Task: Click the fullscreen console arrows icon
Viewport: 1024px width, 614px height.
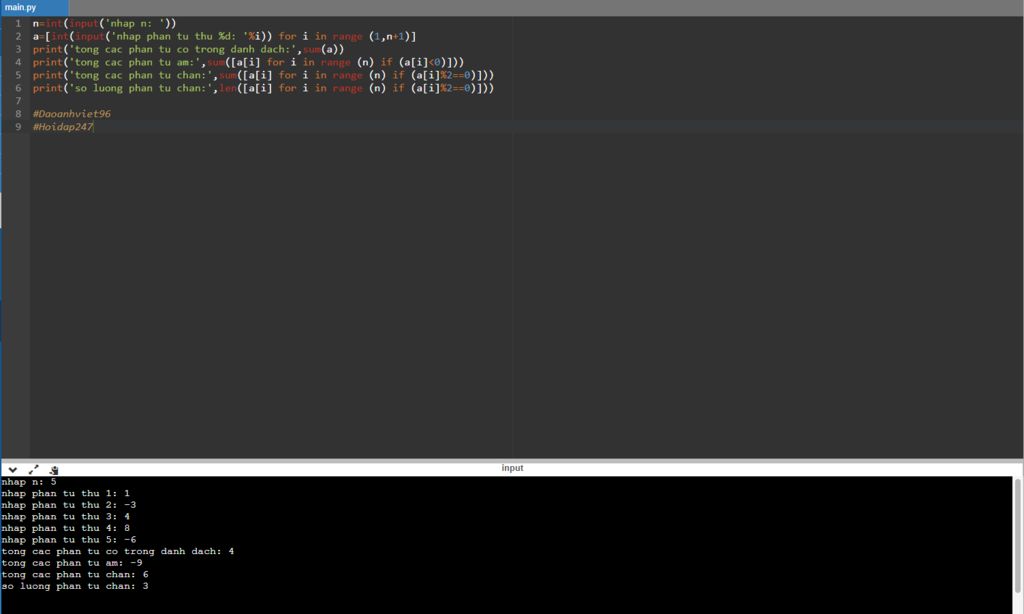Action: (33, 470)
